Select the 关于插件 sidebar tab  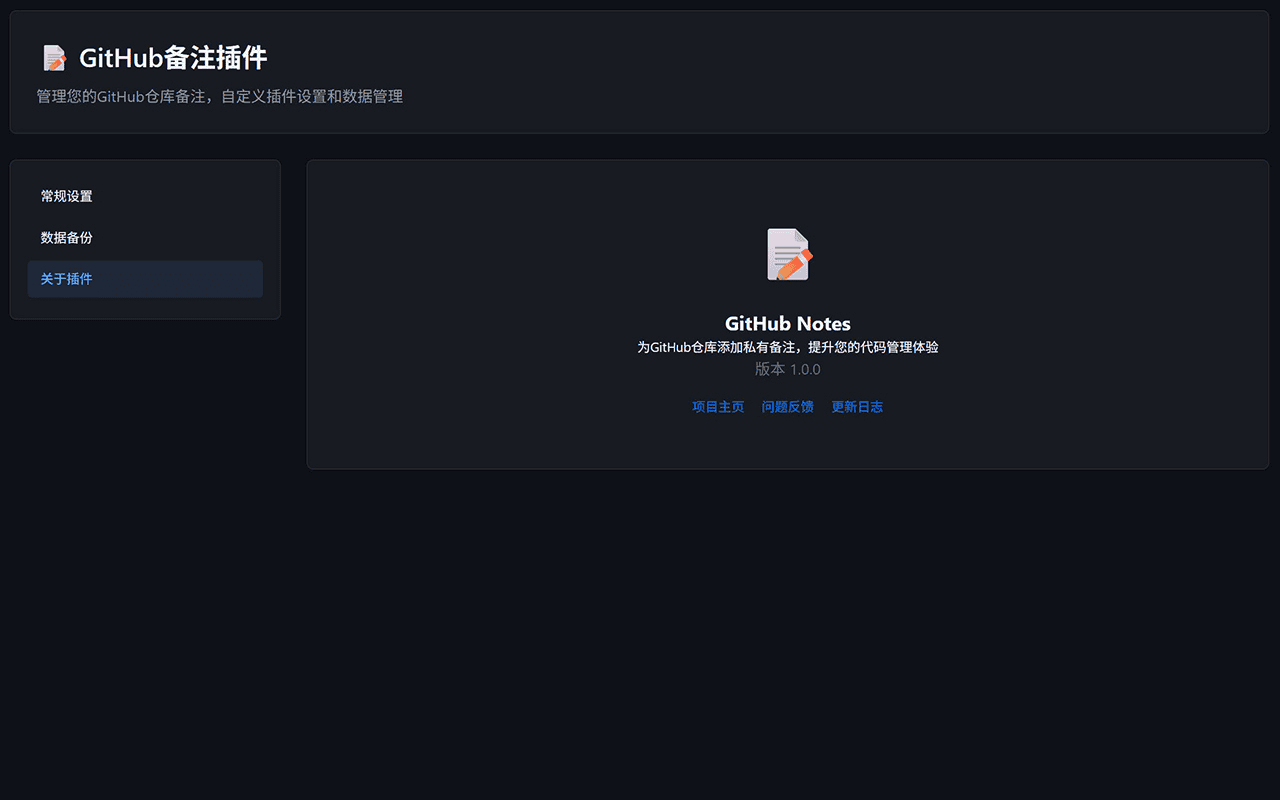pos(145,279)
